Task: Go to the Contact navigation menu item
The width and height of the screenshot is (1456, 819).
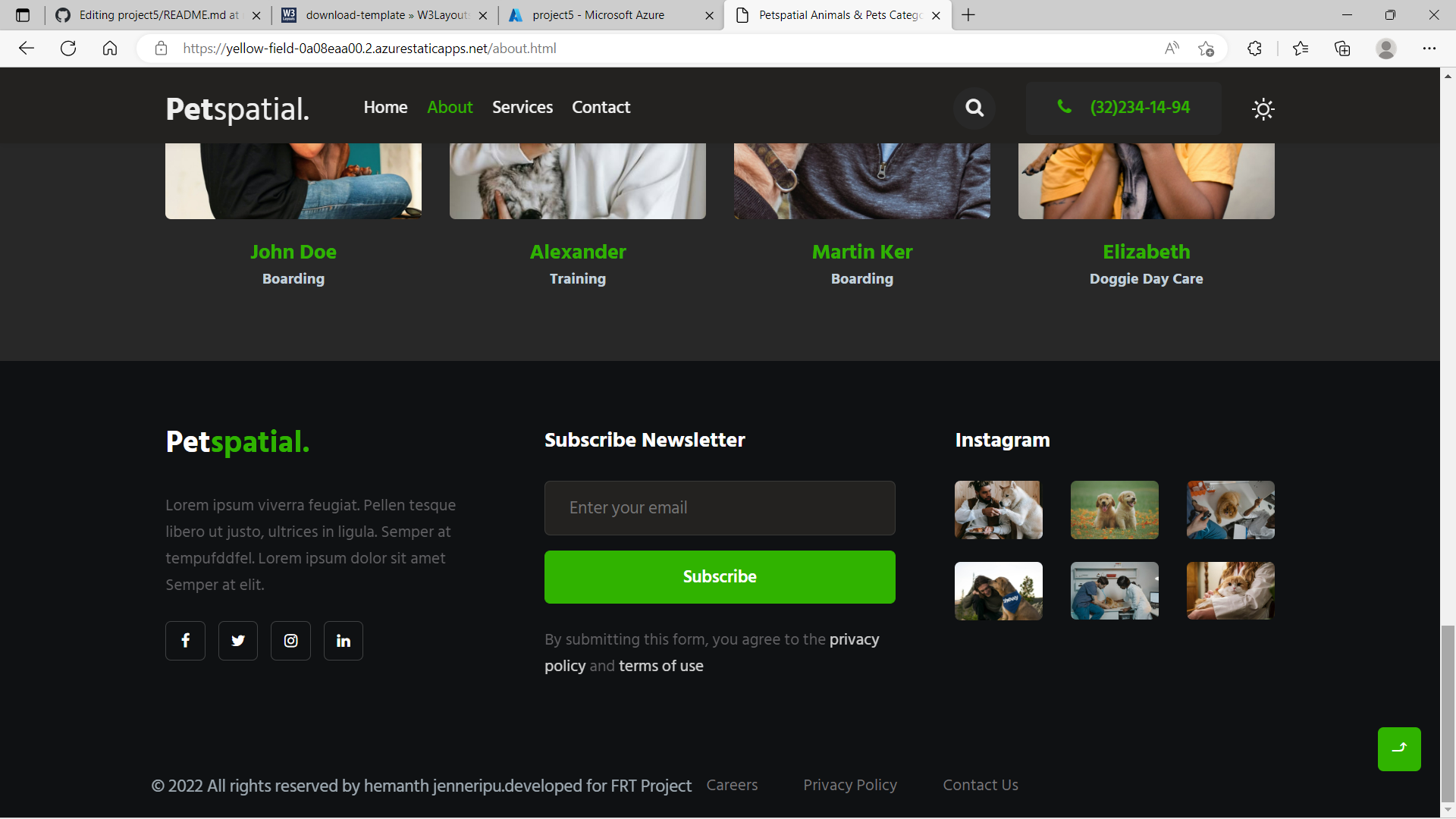Action: [x=601, y=107]
